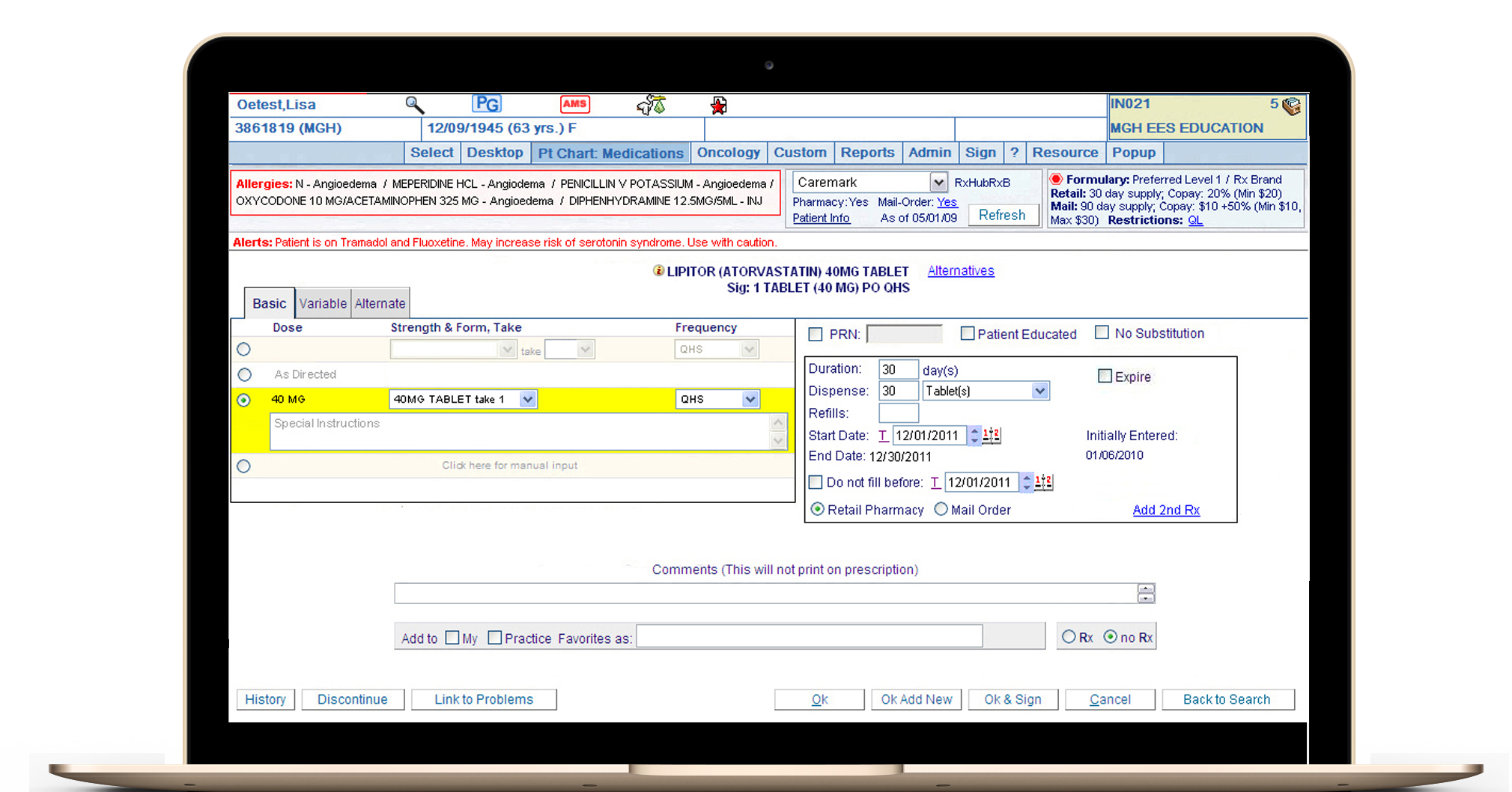Check the No Substitution box

1102,333
